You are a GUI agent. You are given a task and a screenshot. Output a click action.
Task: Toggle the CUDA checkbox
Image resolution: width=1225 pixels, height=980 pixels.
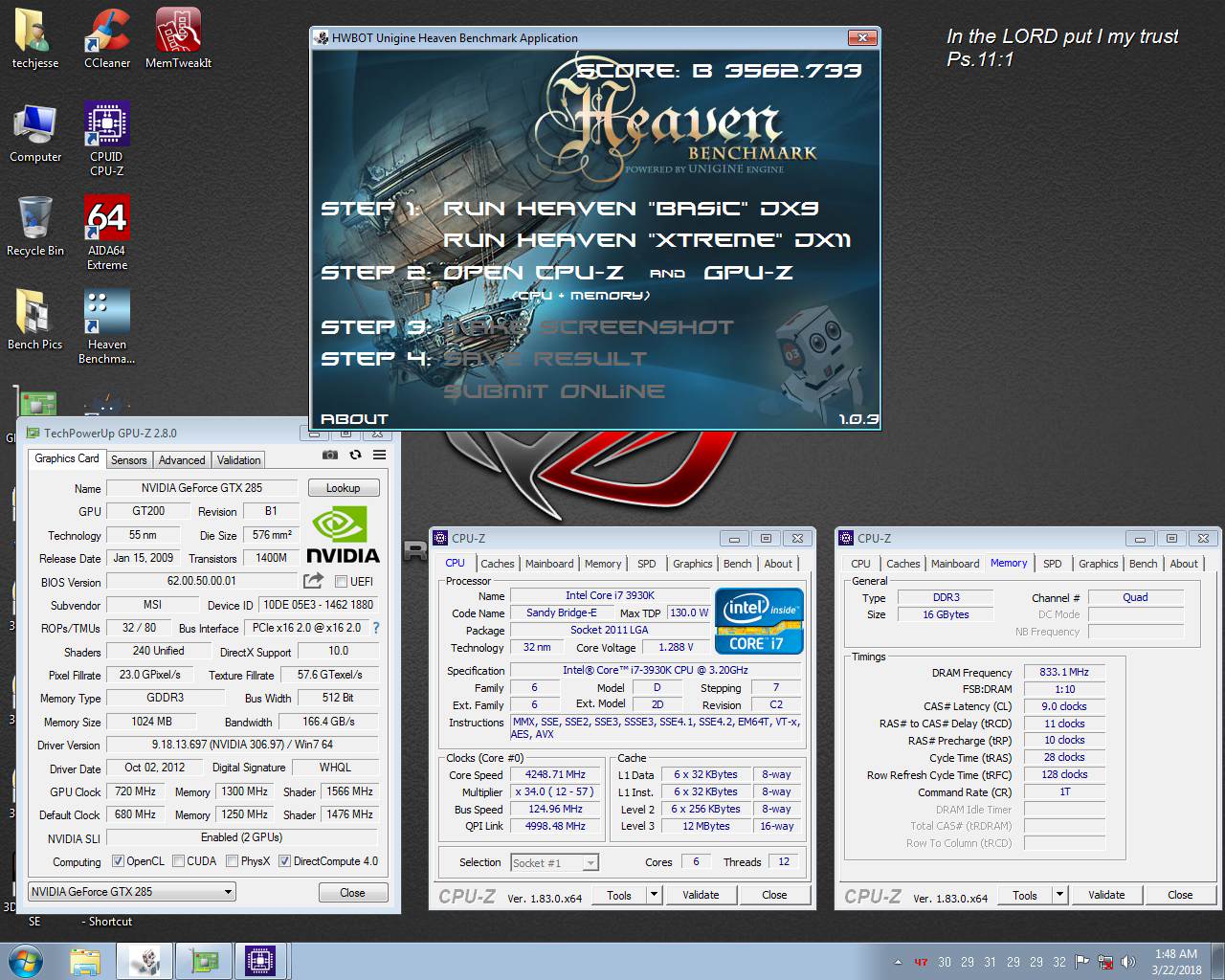(178, 861)
